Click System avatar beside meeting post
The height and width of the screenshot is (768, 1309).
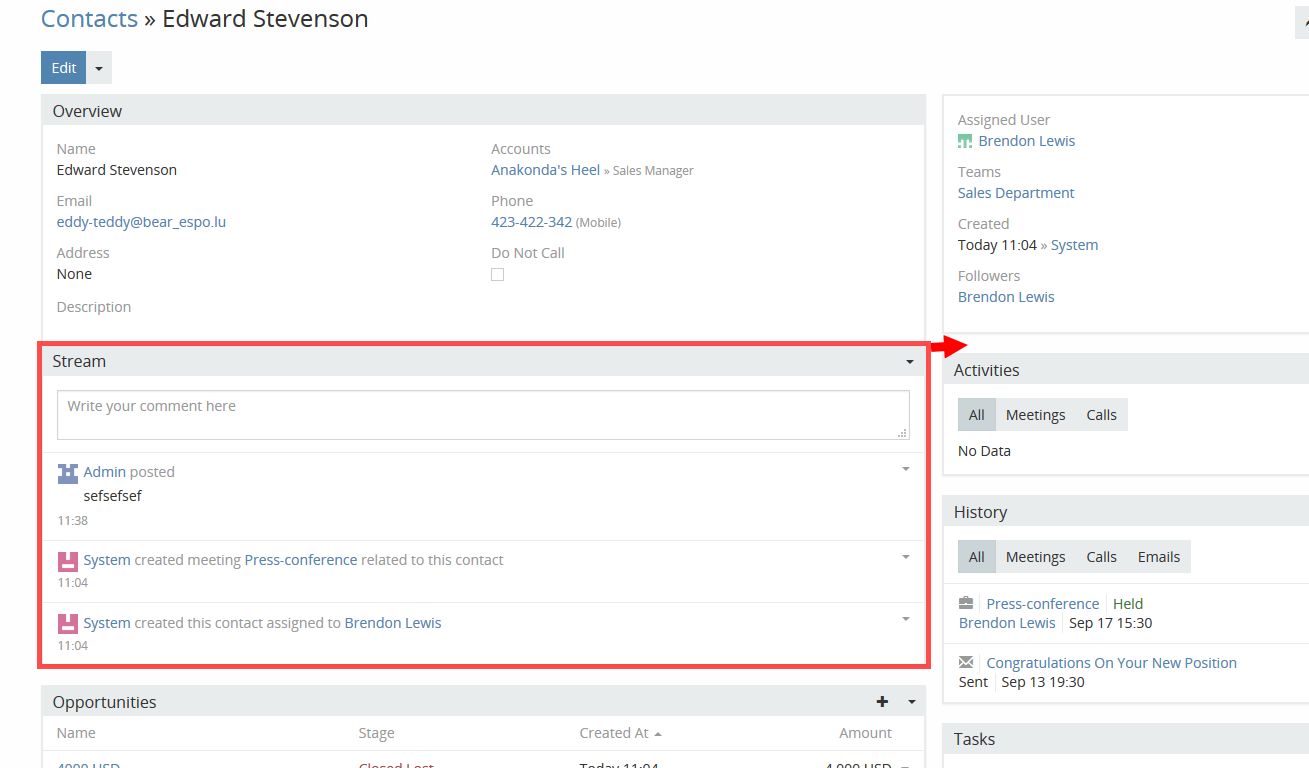(67, 561)
